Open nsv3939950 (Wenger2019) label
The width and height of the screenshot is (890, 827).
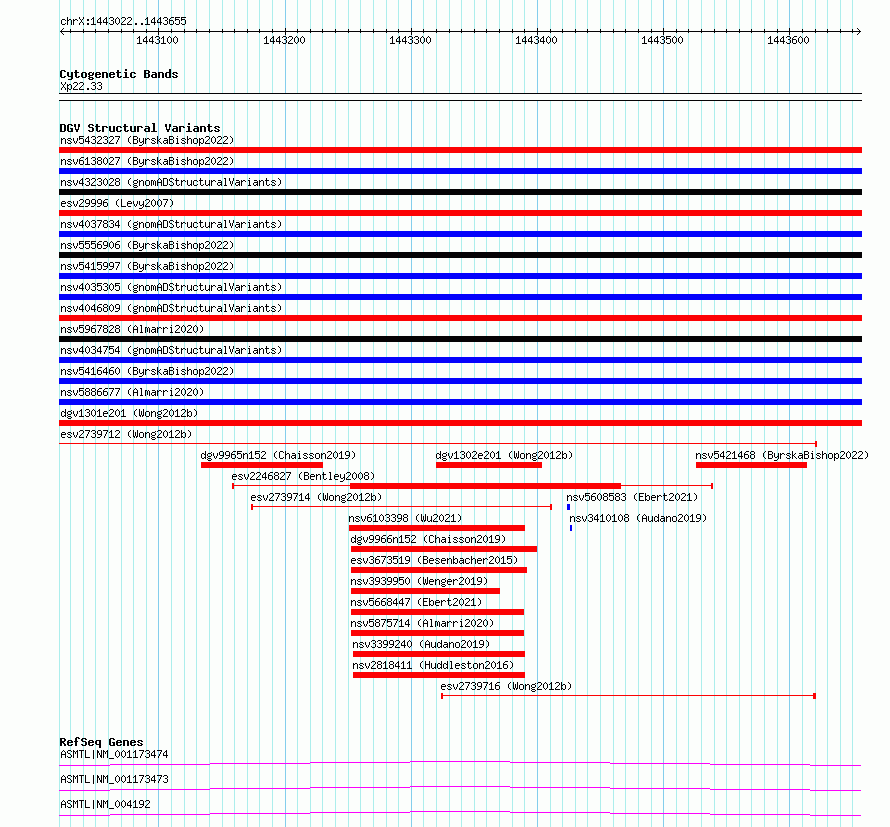[x=419, y=581]
